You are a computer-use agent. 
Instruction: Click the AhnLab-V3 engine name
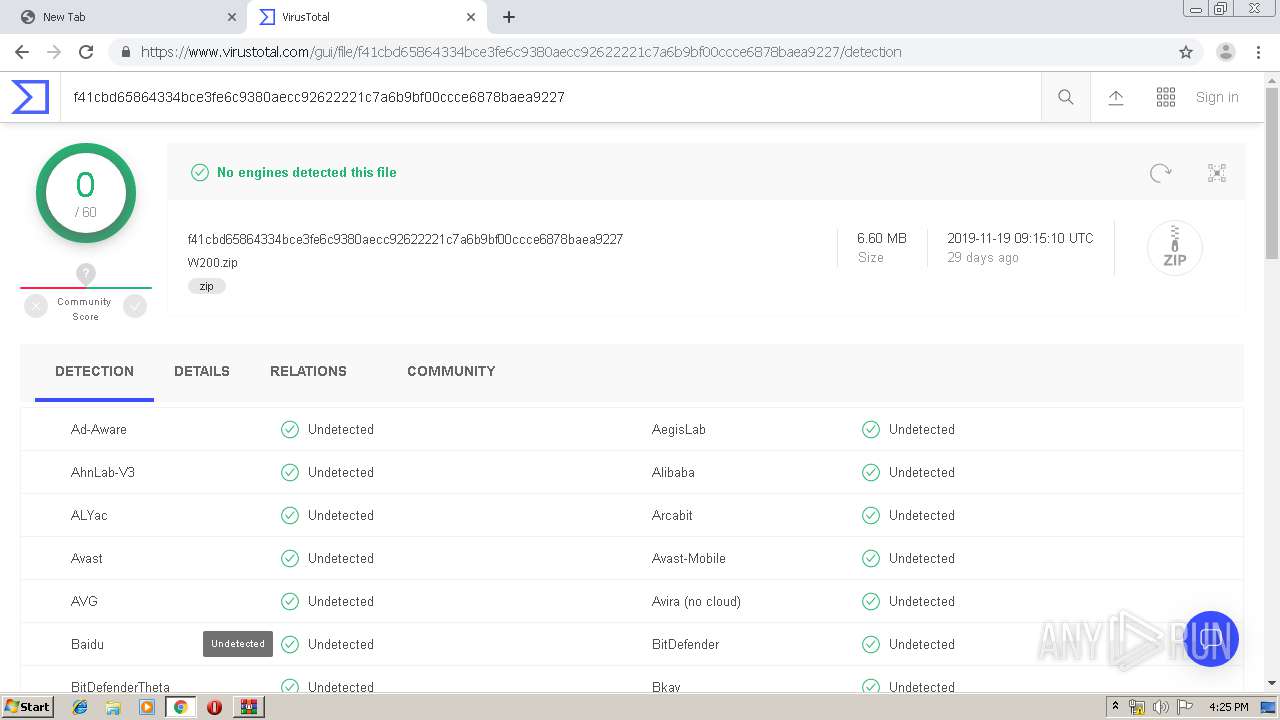[x=103, y=472]
